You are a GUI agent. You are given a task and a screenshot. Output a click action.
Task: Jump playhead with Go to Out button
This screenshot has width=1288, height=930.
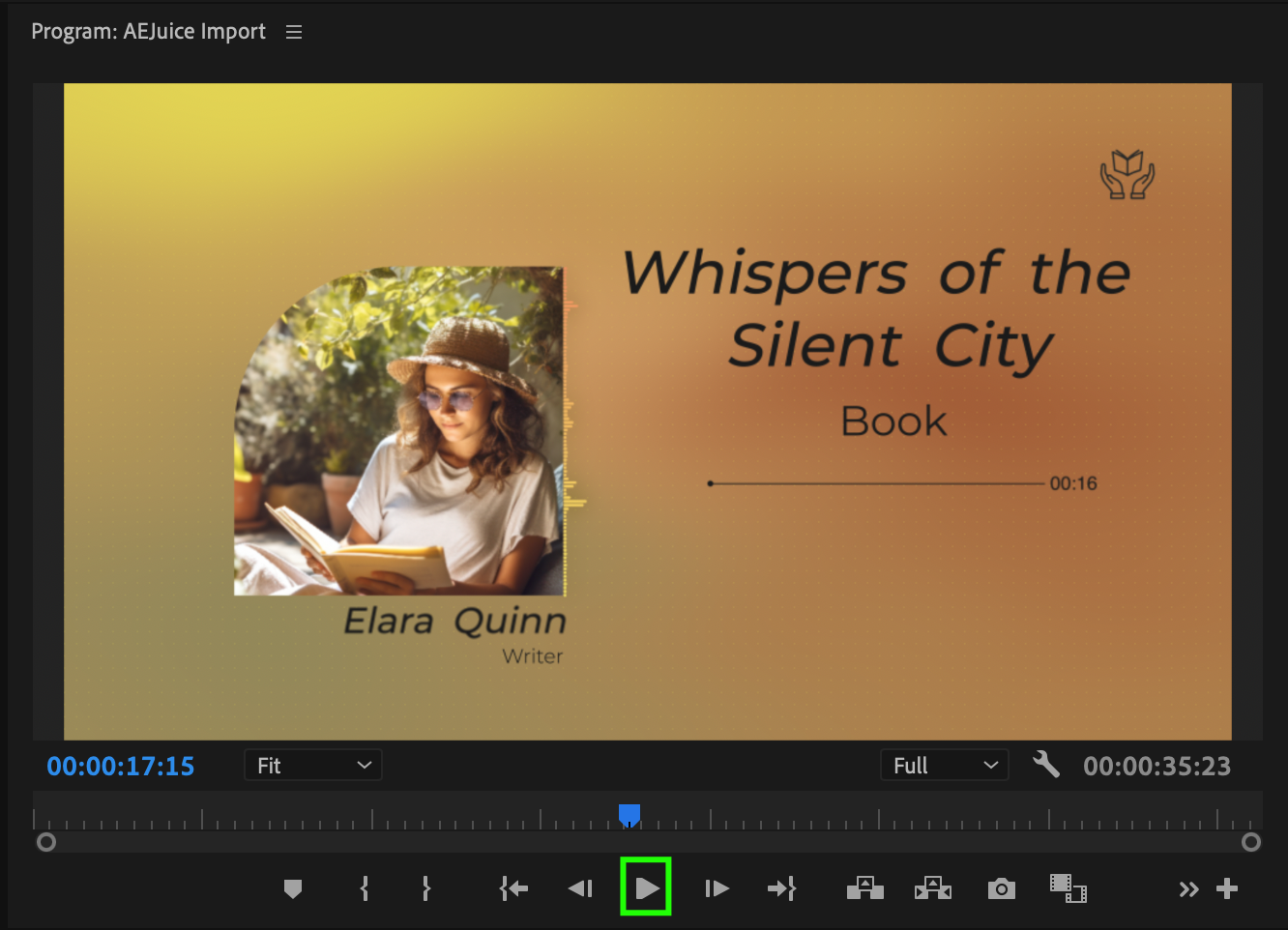(781, 888)
